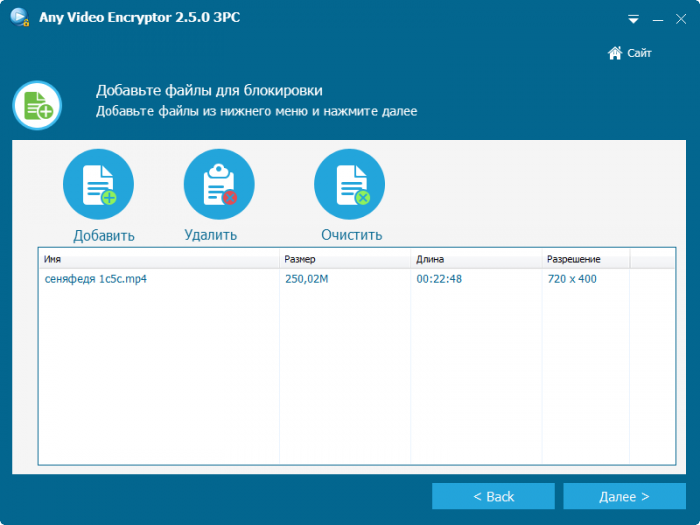700x525 pixels.
Task: Close the Any Video Encryptor window
Action: coord(682,18)
